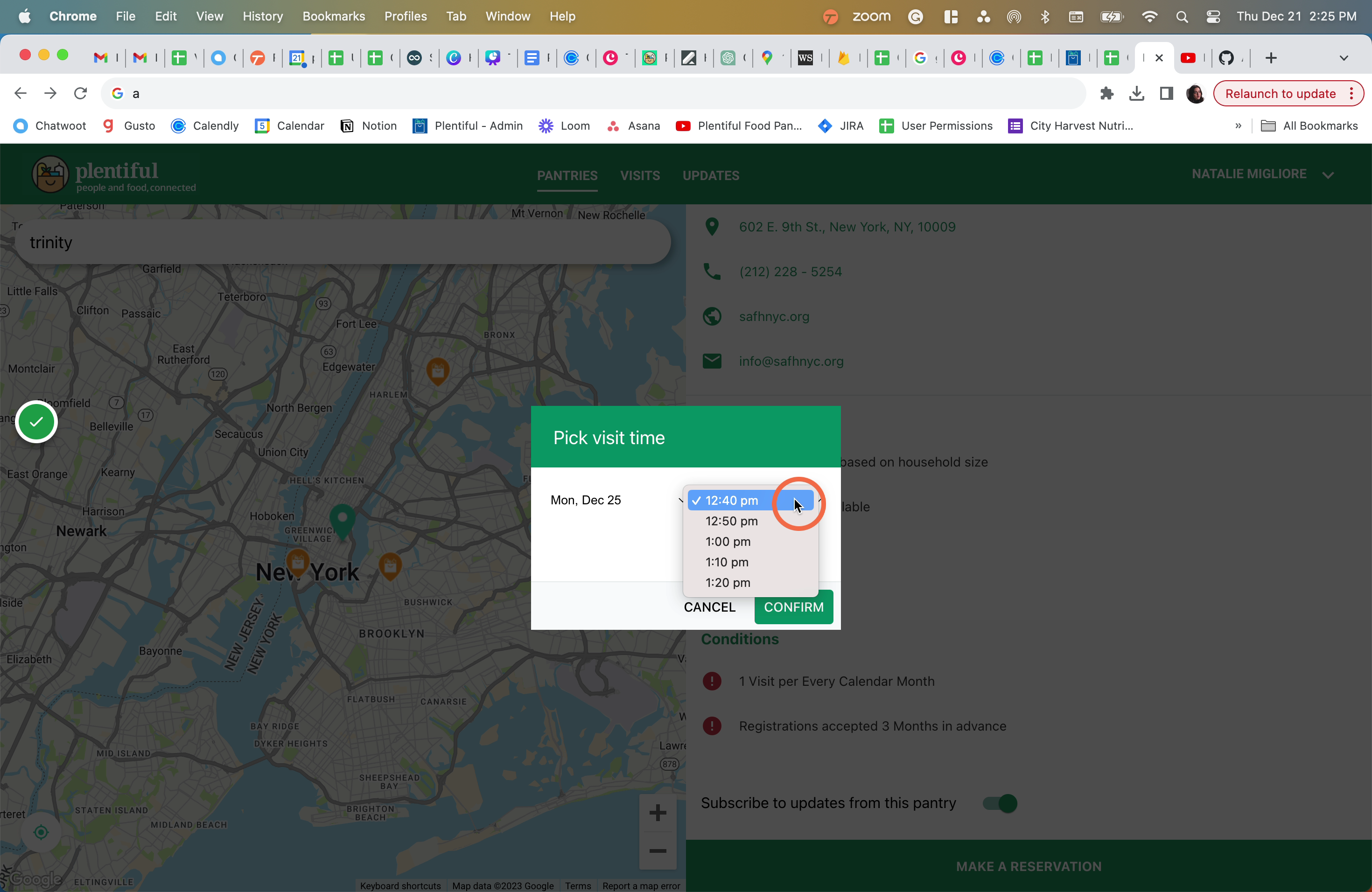The width and height of the screenshot is (1372, 892).
Task: Switch to Visits tab
Action: click(x=640, y=176)
